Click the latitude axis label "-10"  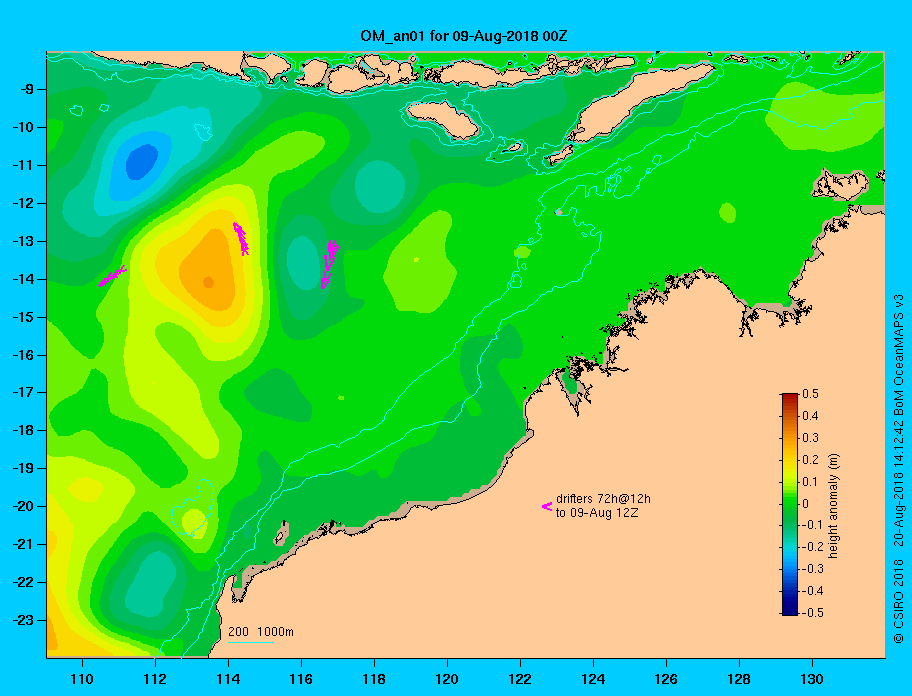tap(24, 127)
